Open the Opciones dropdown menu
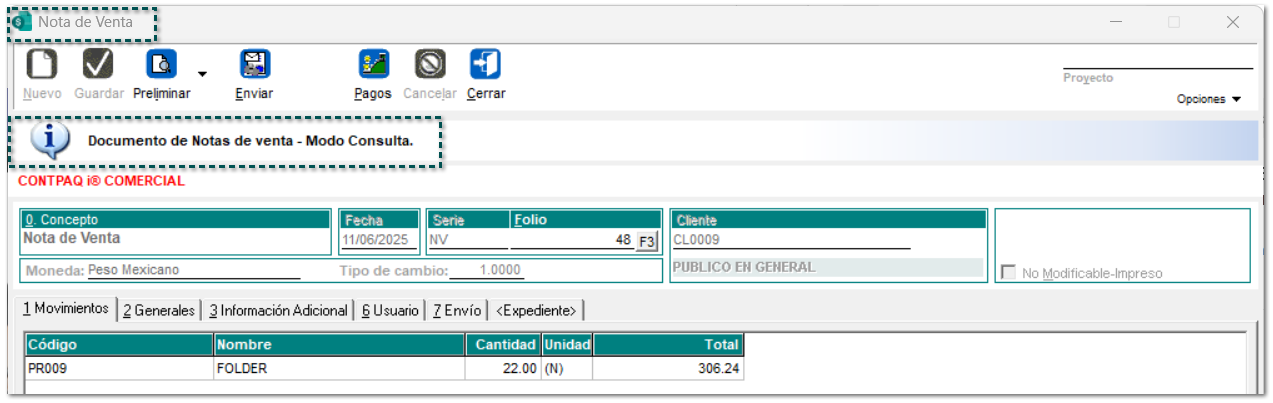The image size is (1273, 403). (x=1208, y=99)
